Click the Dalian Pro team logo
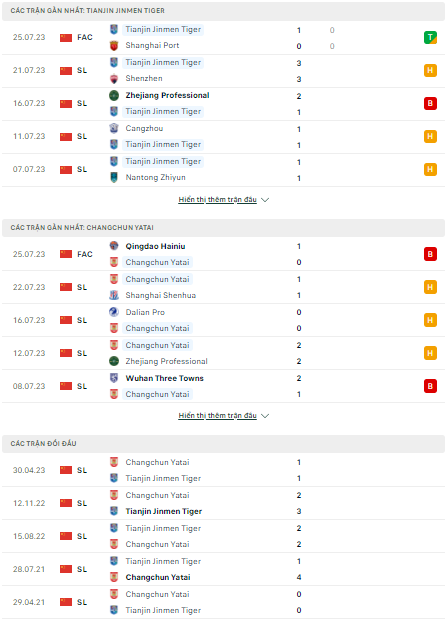The width and height of the screenshot is (446, 622). (x=114, y=312)
